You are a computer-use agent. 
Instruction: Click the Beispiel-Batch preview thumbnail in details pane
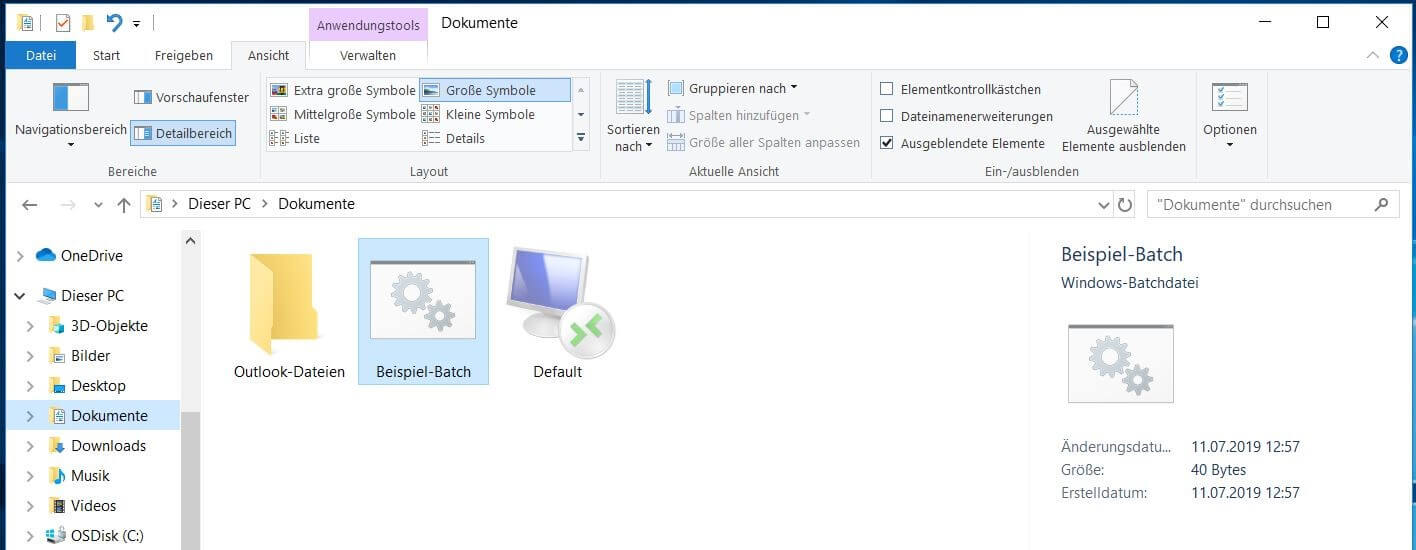(x=1120, y=363)
